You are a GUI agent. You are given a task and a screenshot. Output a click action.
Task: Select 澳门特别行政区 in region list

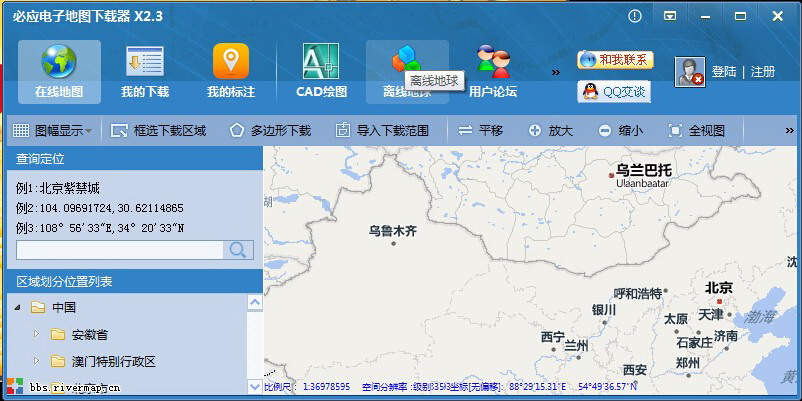tap(103, 362)
